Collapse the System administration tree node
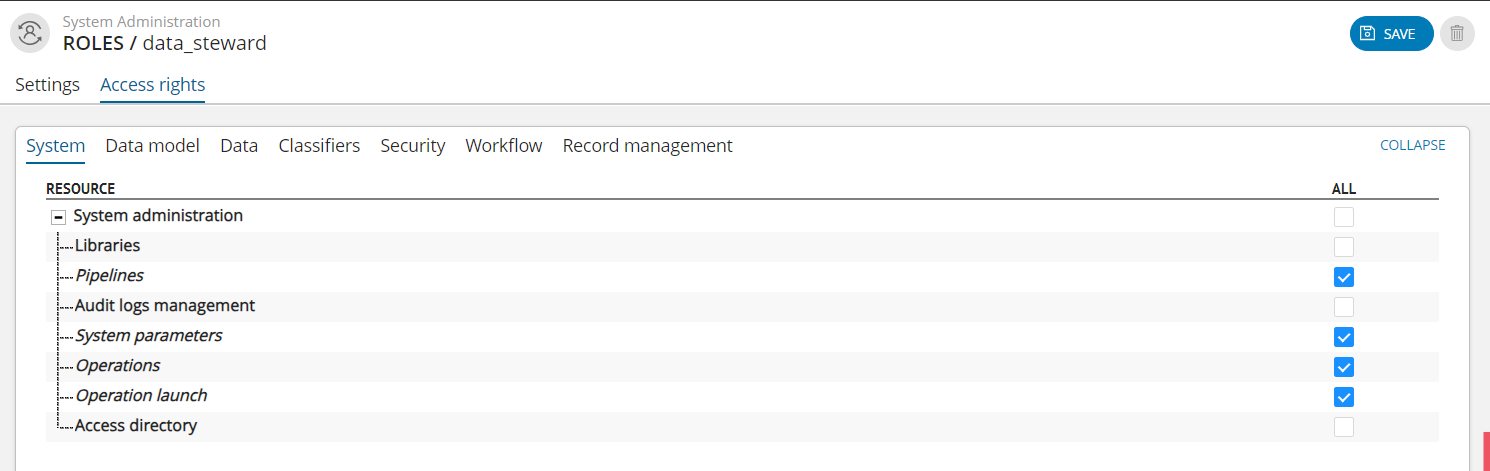Screen dimensions: 1490x471 pyautogui.click(x=58, y=217)
